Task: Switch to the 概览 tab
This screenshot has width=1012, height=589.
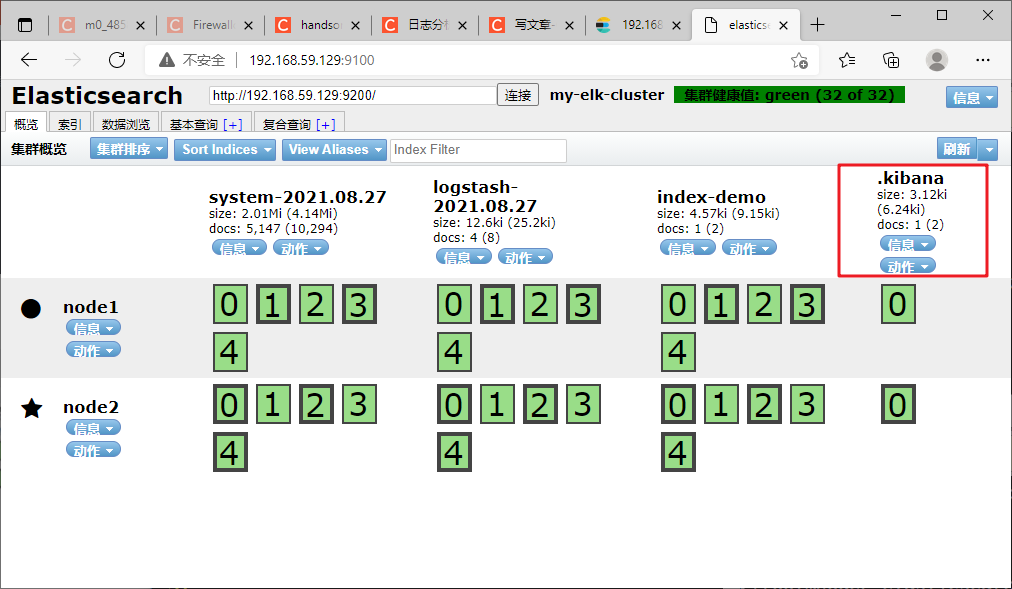Action: coord(26,123)
